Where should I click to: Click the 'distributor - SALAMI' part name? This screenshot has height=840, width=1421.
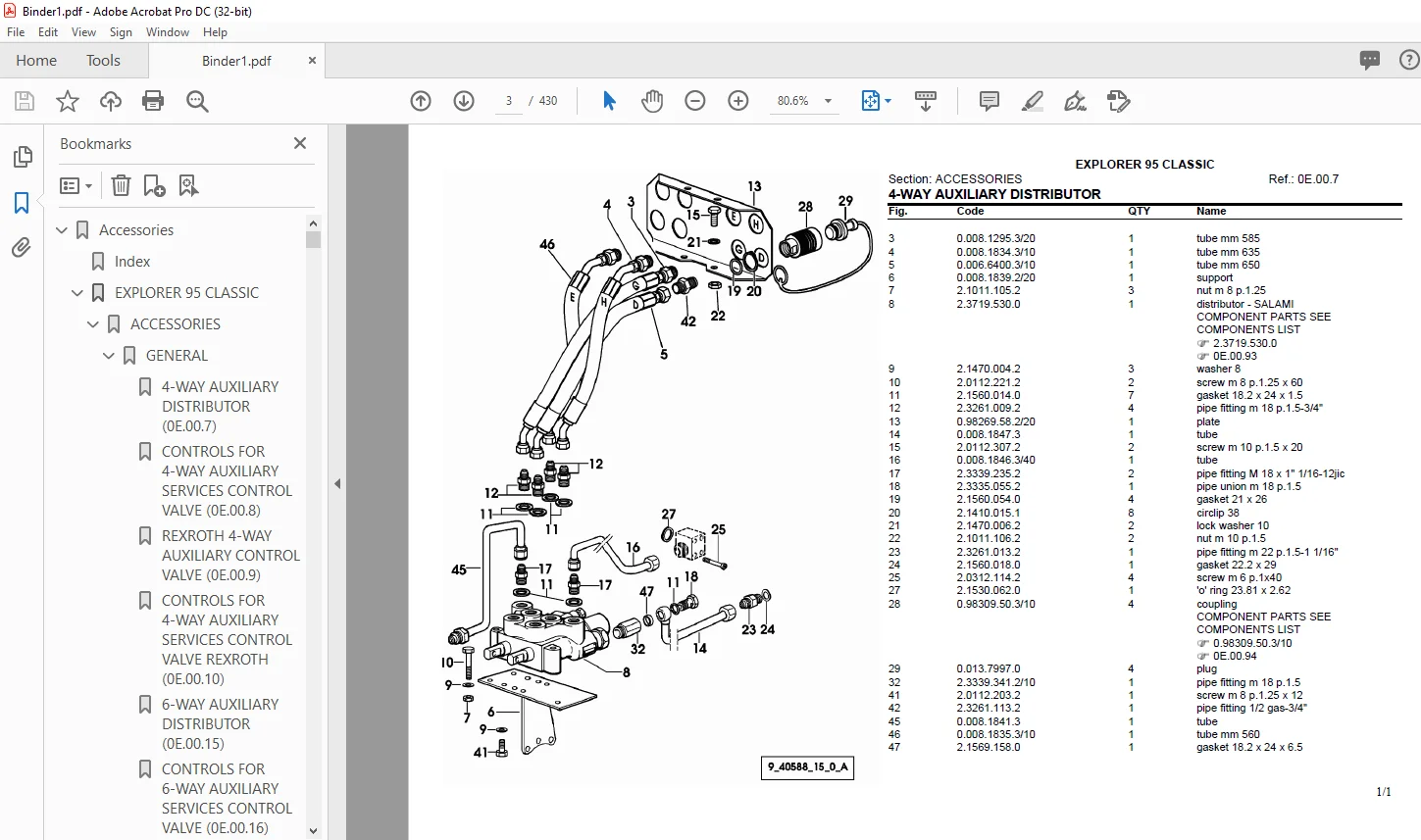coord(1244,304)
